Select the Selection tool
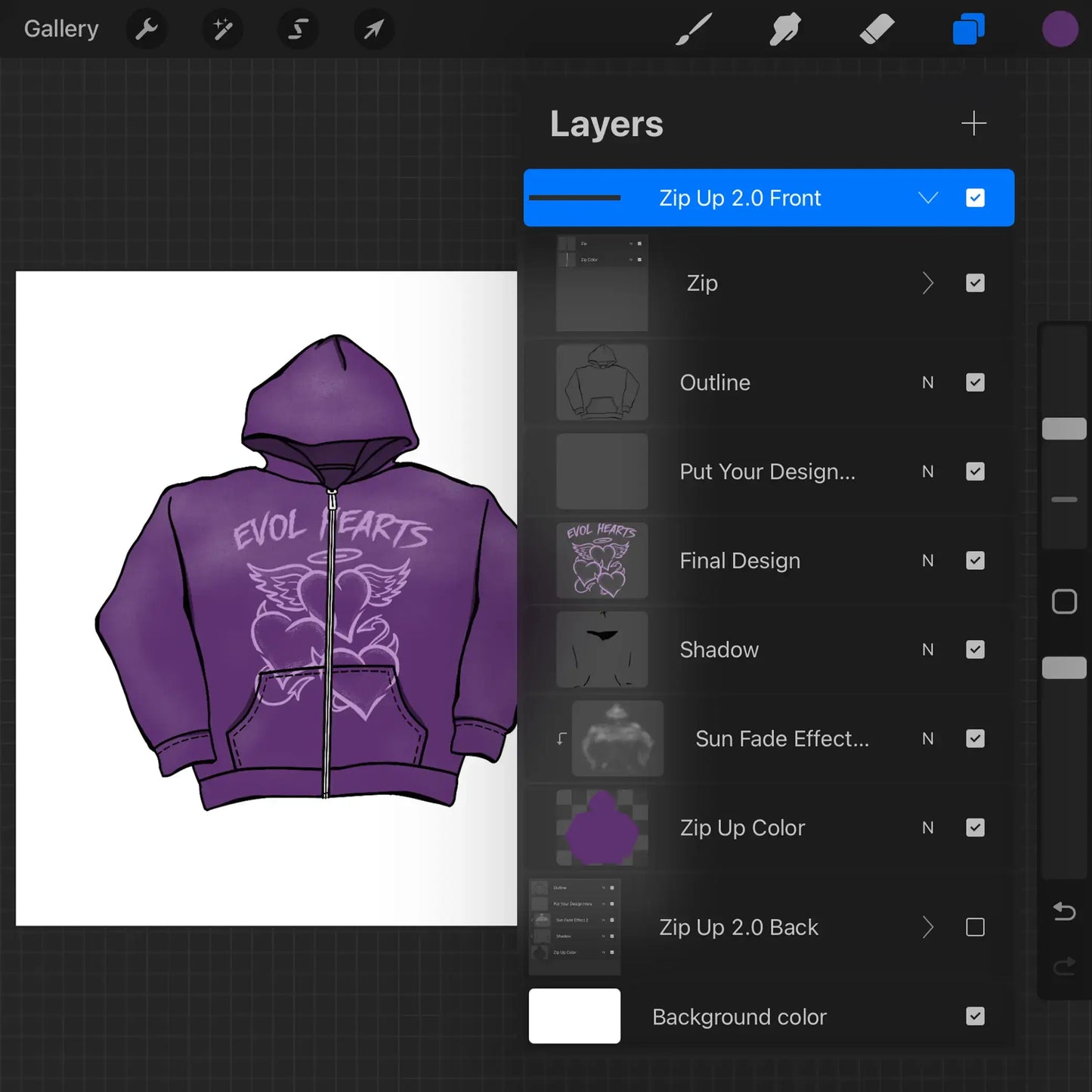 297,29
